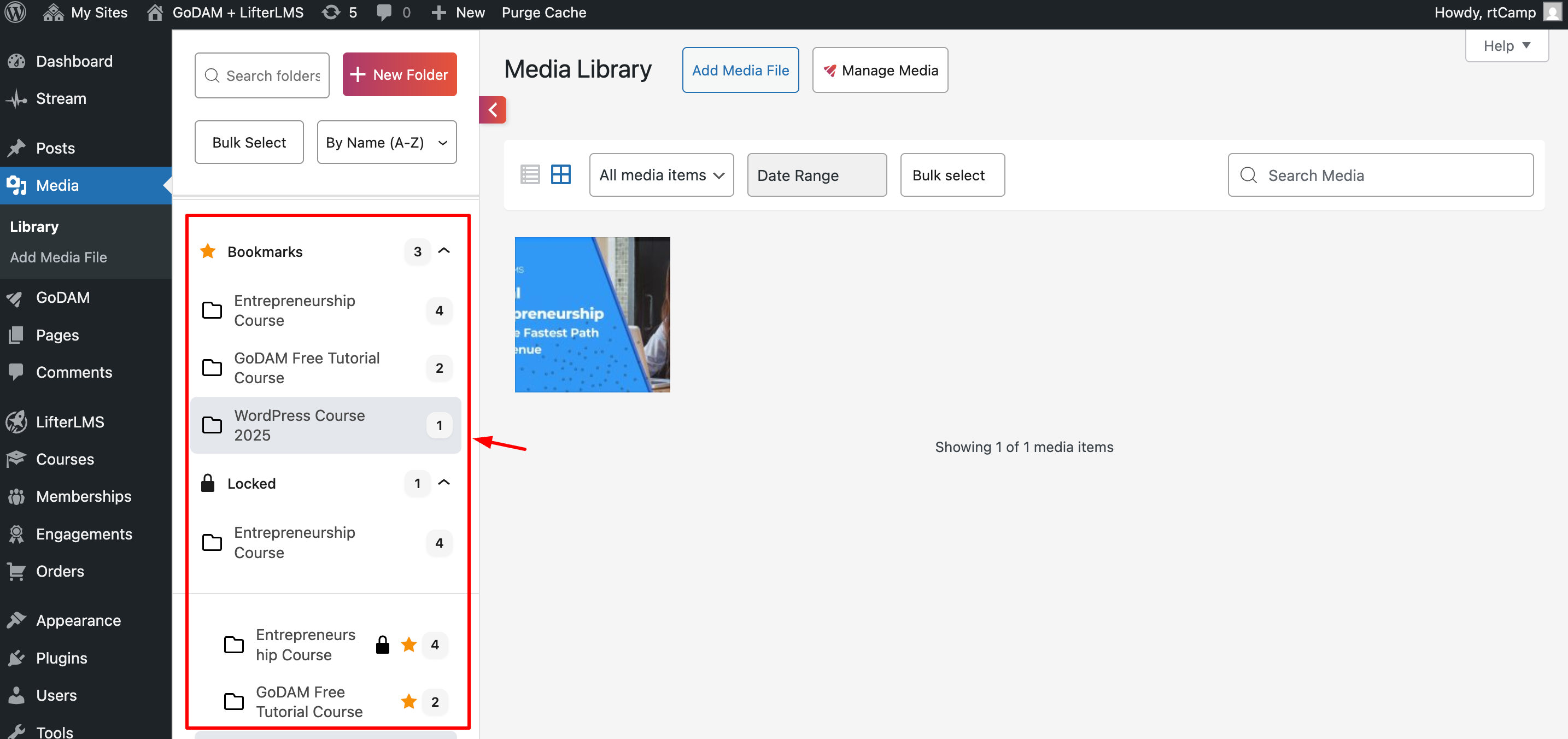
Task: Switch to list view
Action: coord(530,175)
